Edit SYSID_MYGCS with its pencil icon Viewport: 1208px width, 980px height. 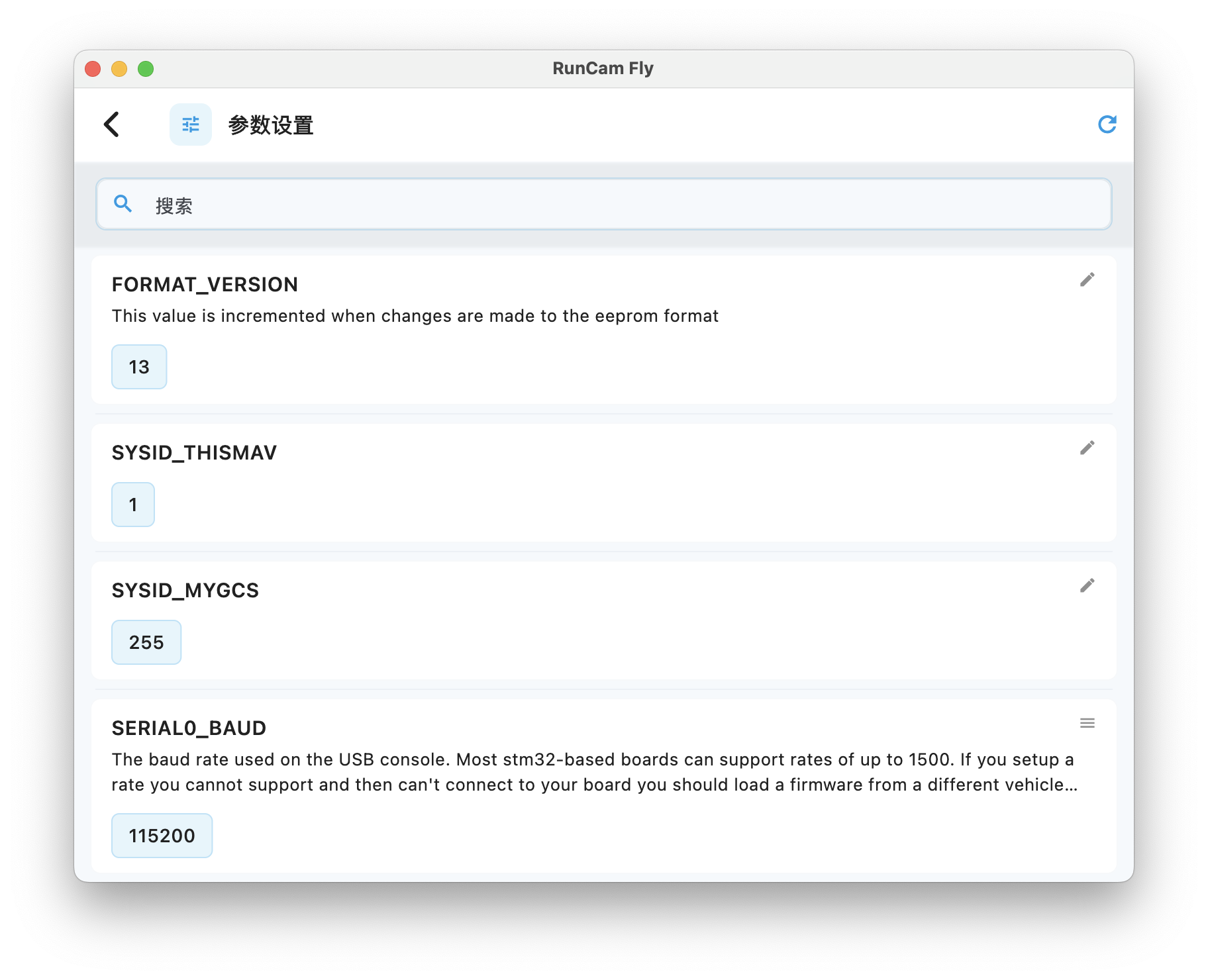[1087, 586]
